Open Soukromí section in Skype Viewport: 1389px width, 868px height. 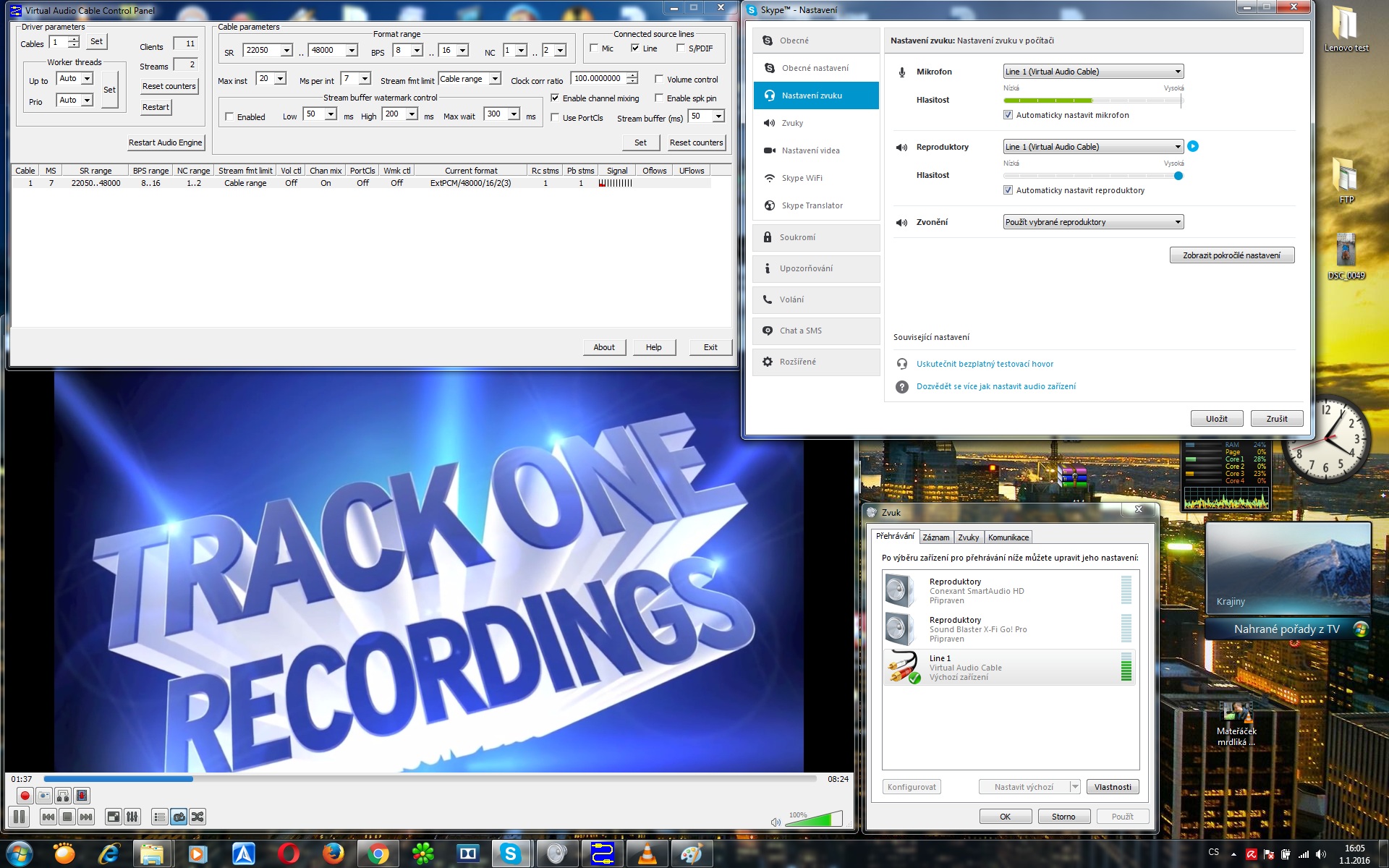(x=816, y=237)
